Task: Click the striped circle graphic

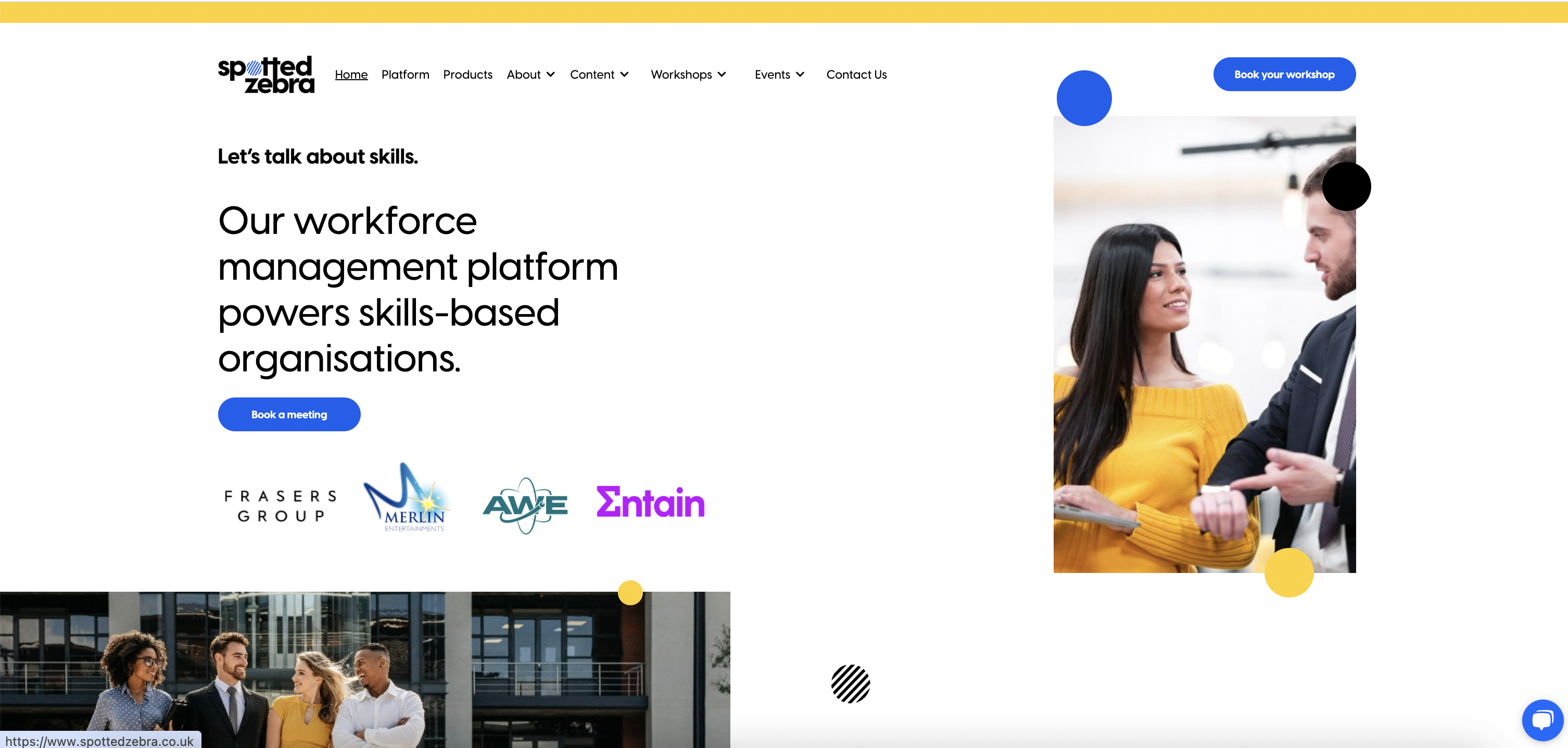Action: tap(850, 683)
